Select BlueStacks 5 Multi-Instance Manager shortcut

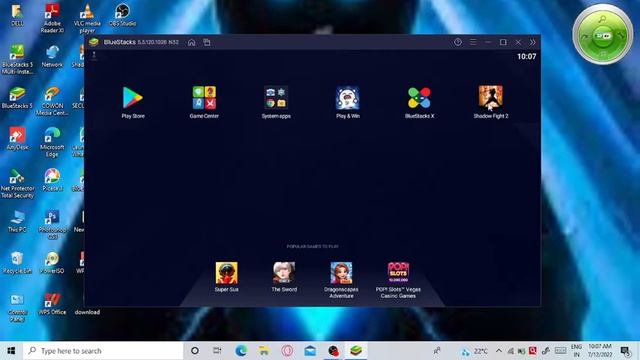click(17, 60)
